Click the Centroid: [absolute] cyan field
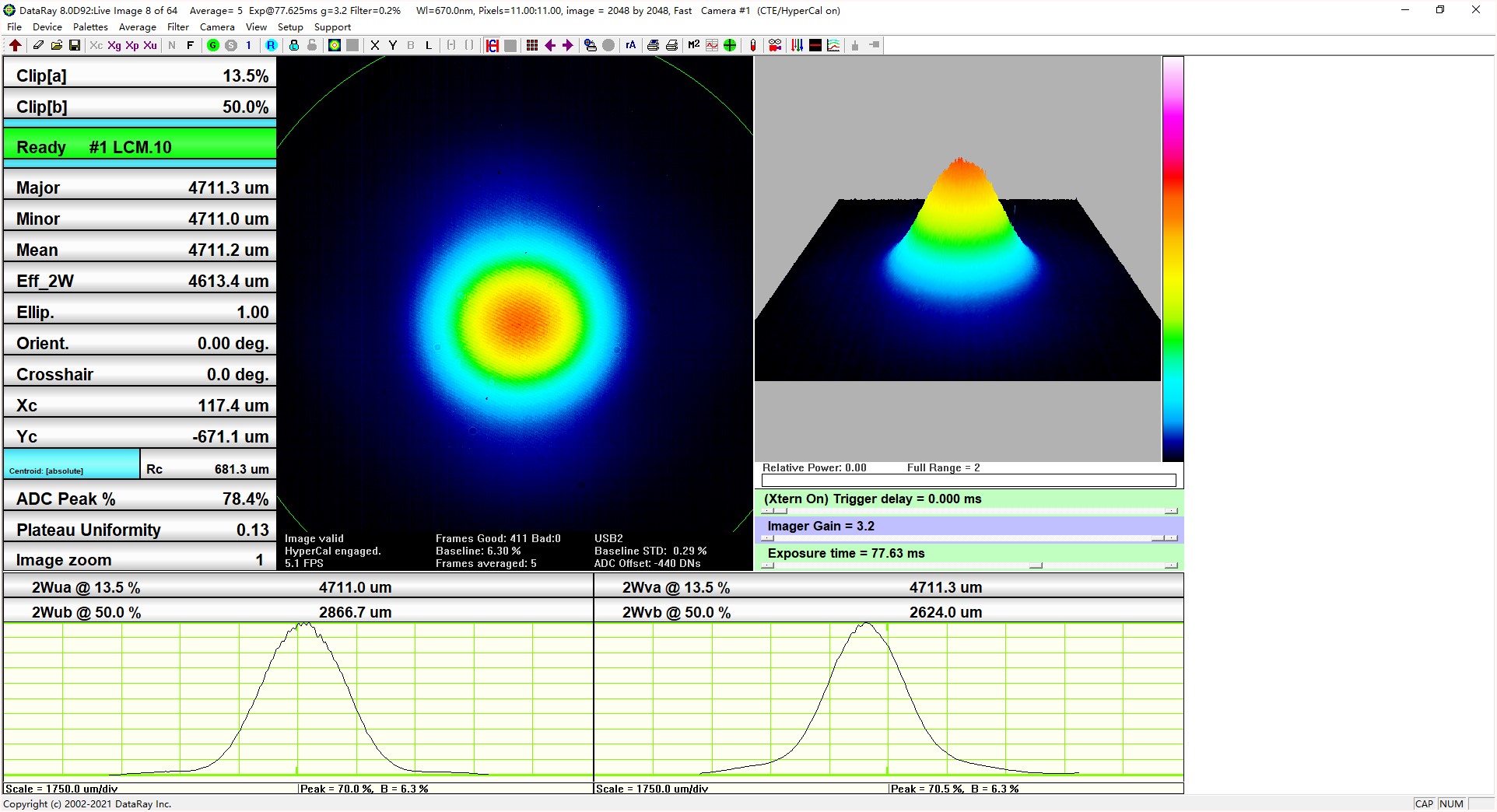This screenshot has height=812, width=1497. (x=72, y=464)
